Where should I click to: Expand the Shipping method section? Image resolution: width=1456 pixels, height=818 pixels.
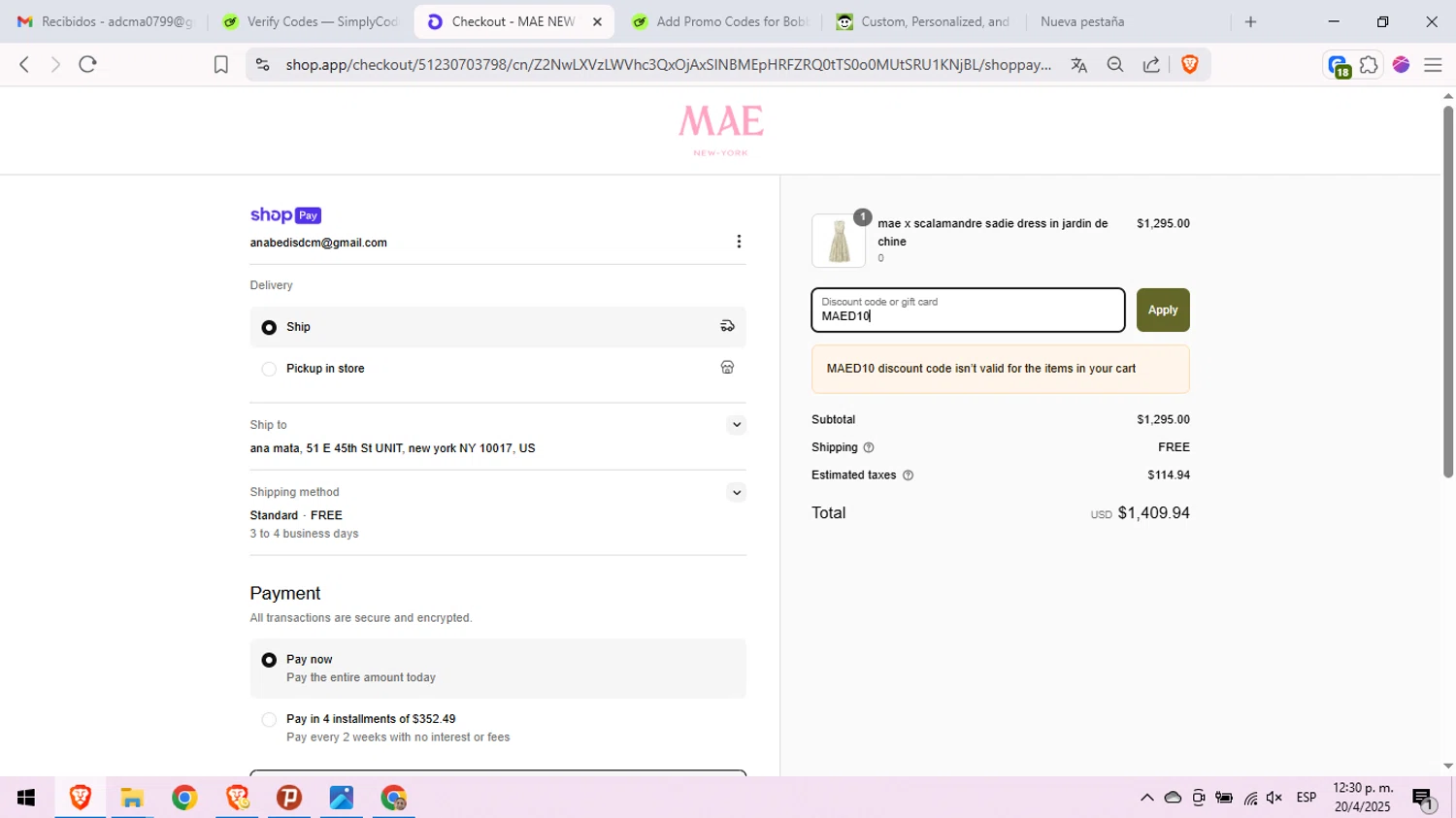pos(737,493)
